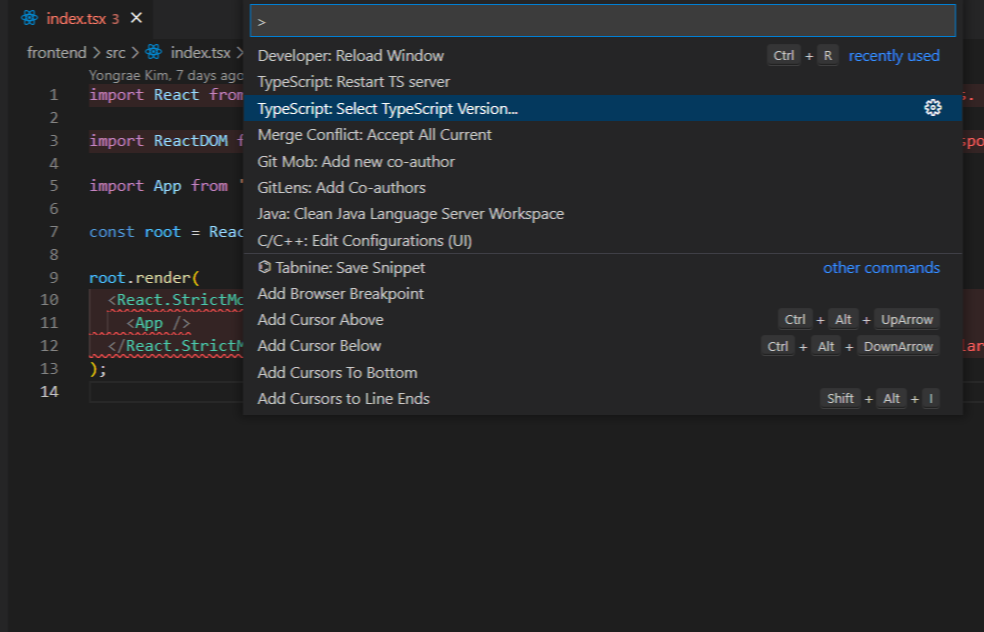Close the index.tsx editor tab
This screenshot has width=984, height=632.
coord(136,18)
